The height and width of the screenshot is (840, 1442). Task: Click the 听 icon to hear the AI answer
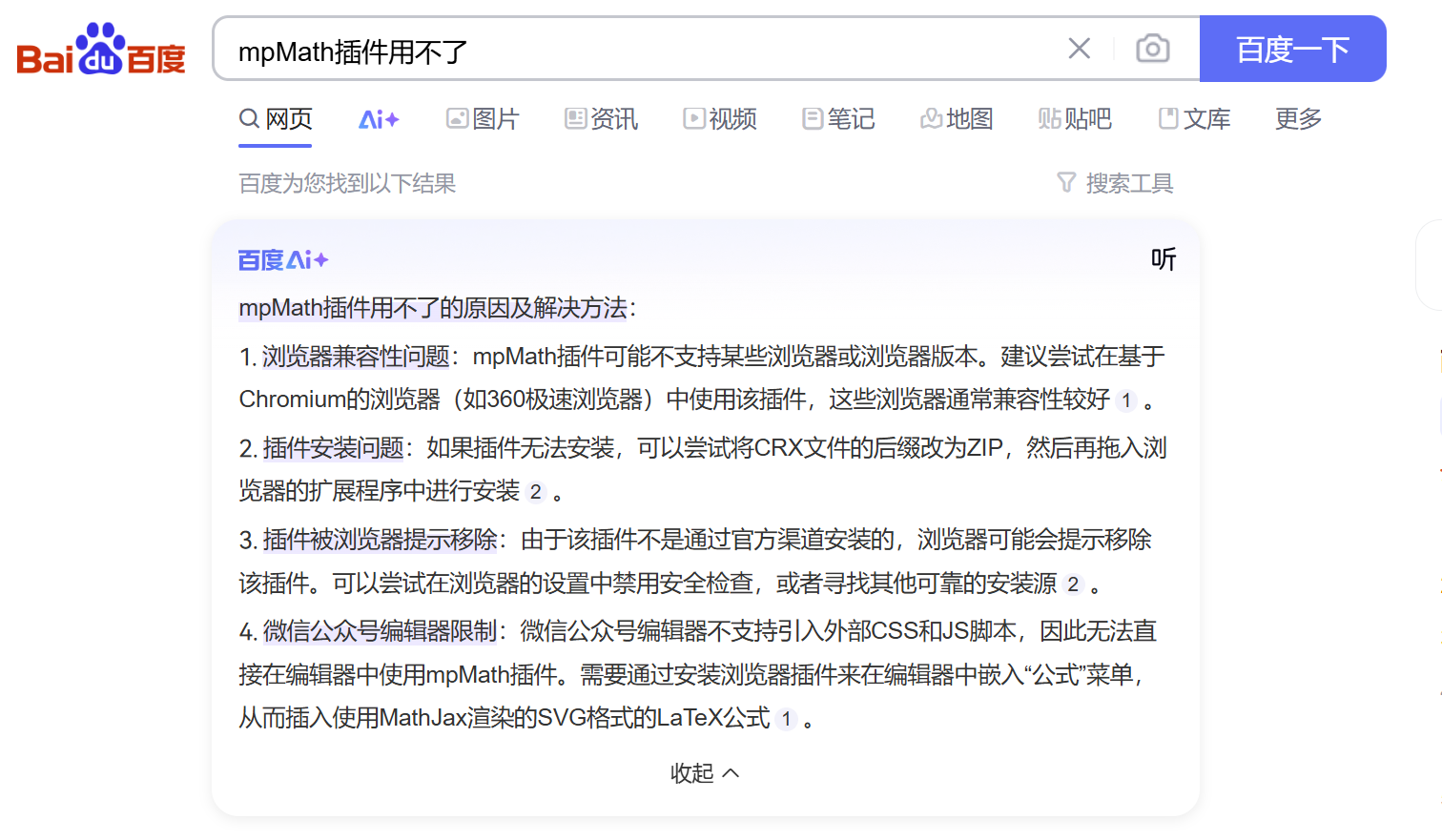pos(1164,259)
